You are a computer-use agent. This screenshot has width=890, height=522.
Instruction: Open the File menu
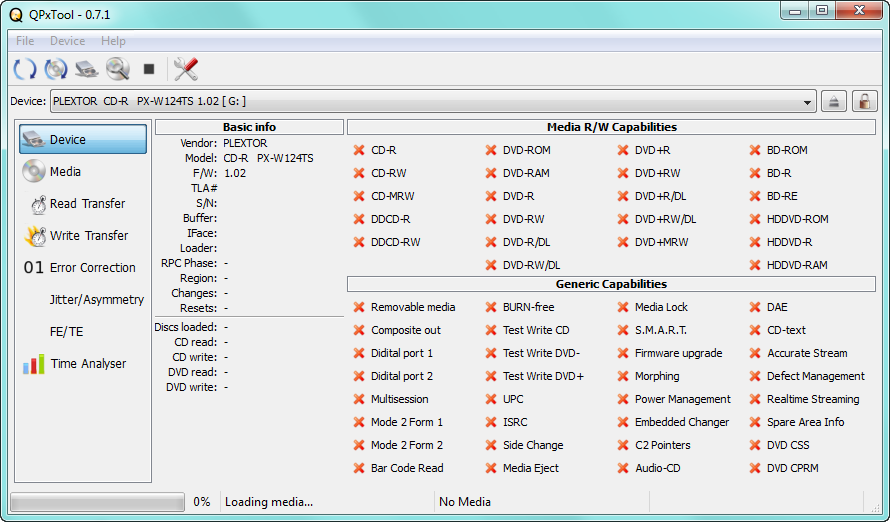(x=25, y=41)
